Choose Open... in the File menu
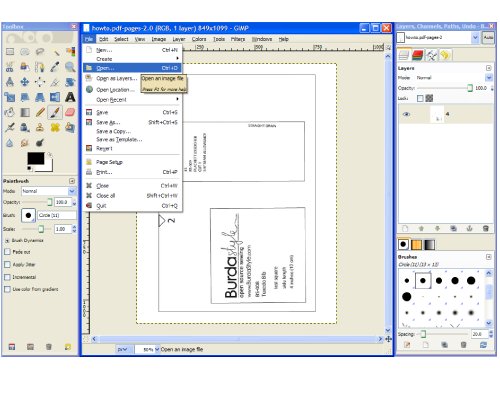Viewport: 500px width, 404px height. 133,68
